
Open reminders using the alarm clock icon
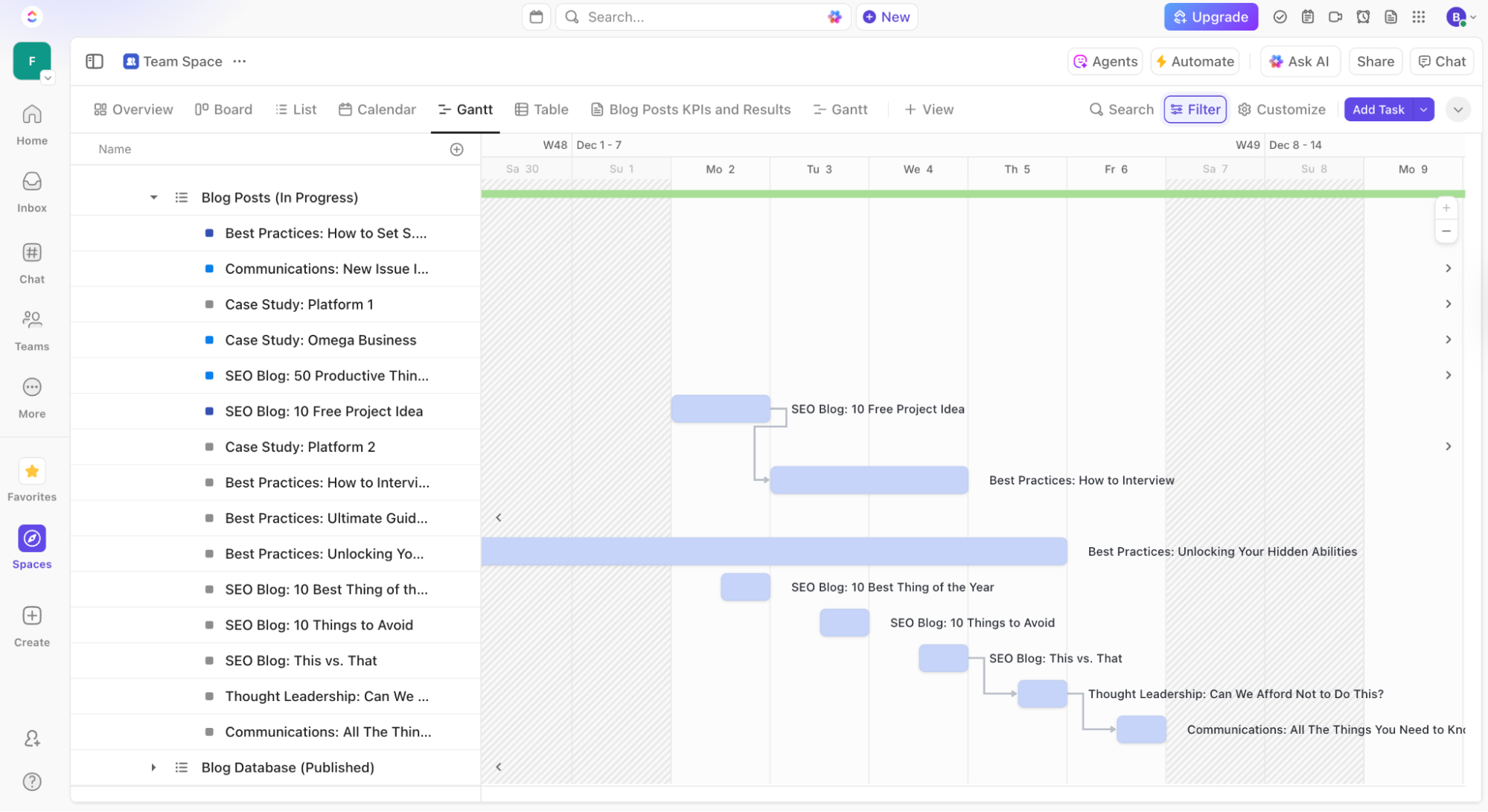1363,16
